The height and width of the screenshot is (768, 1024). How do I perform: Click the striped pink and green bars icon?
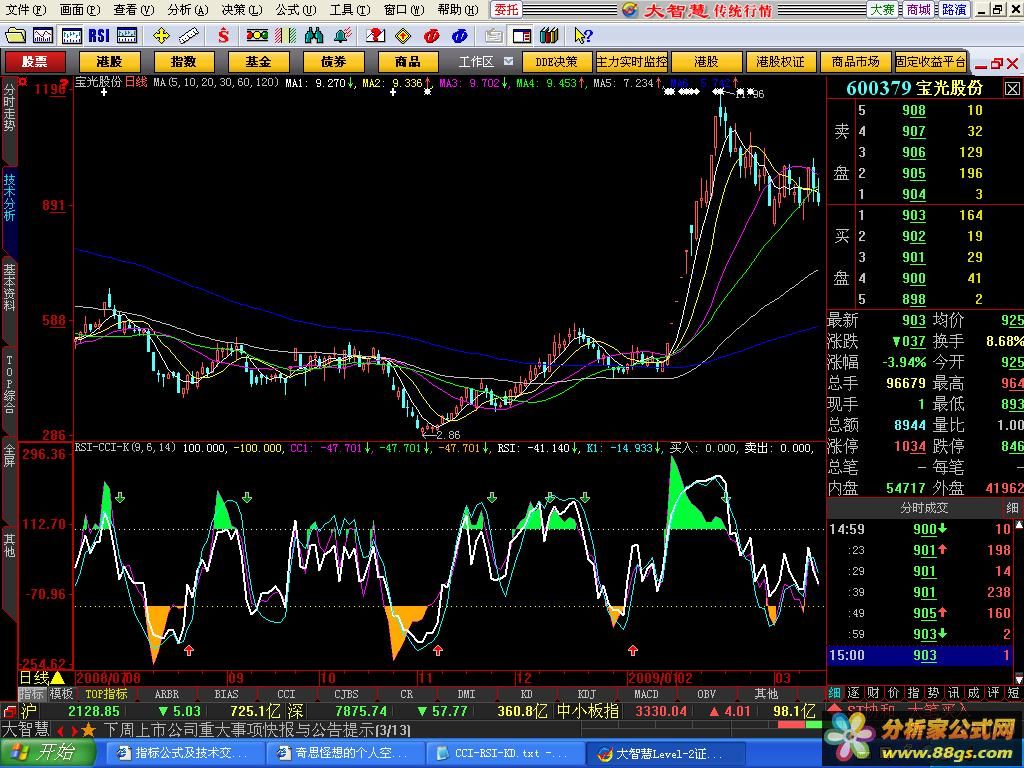(x=285, y=35)
